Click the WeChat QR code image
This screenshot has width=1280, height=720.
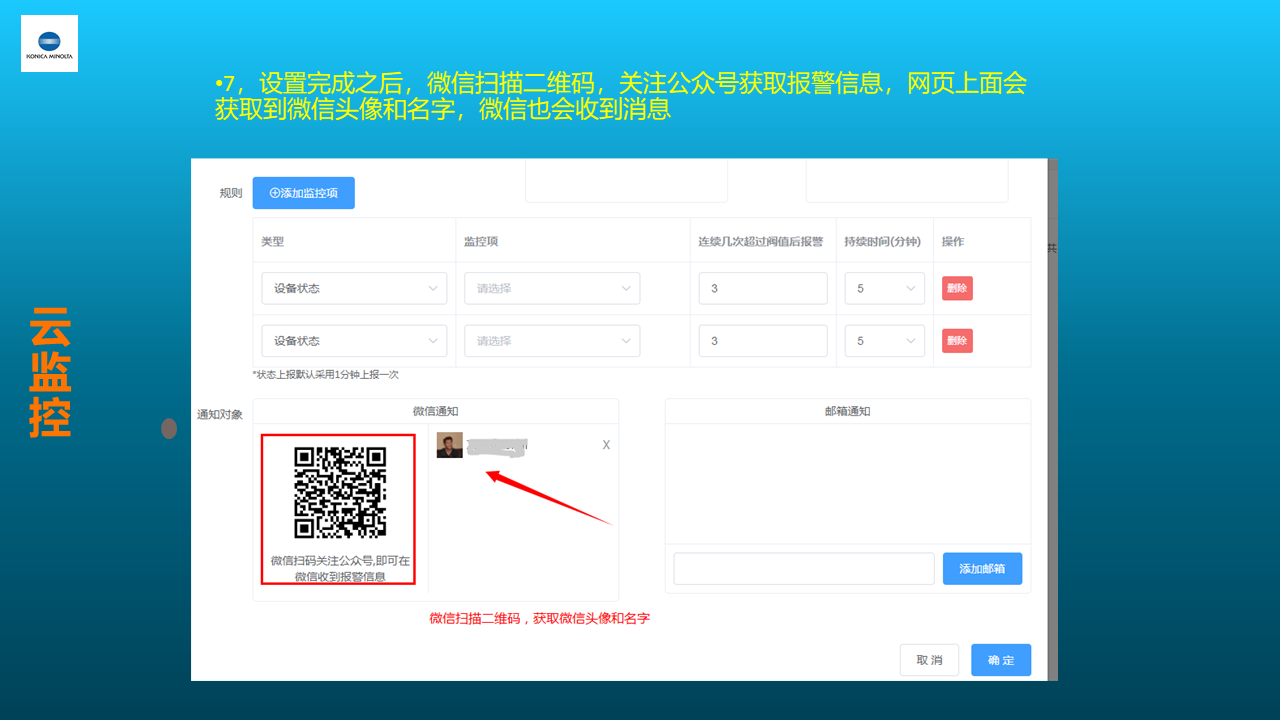[x=339, y=492]
